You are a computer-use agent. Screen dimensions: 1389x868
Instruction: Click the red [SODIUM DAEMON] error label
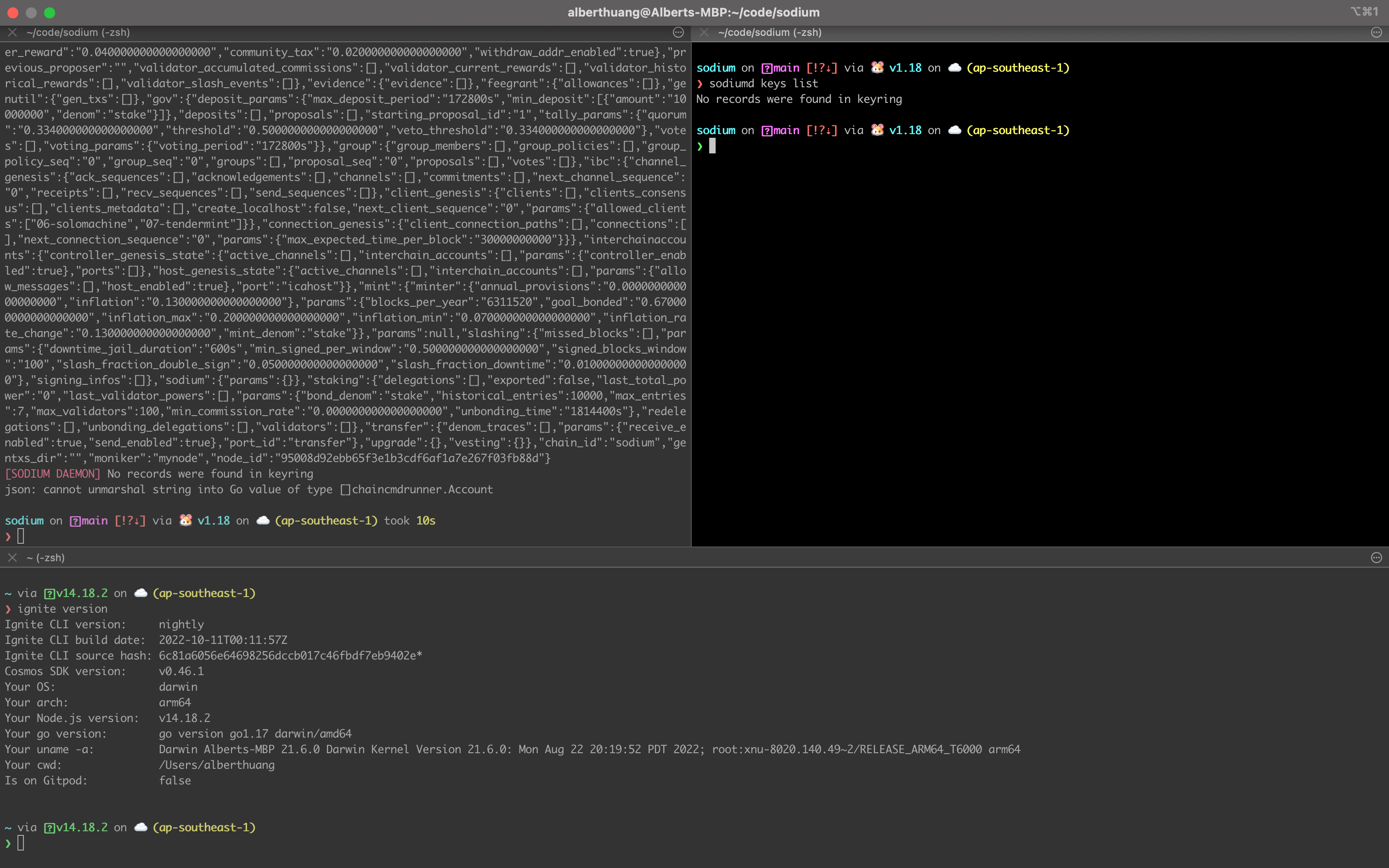(x=53, y=473)
